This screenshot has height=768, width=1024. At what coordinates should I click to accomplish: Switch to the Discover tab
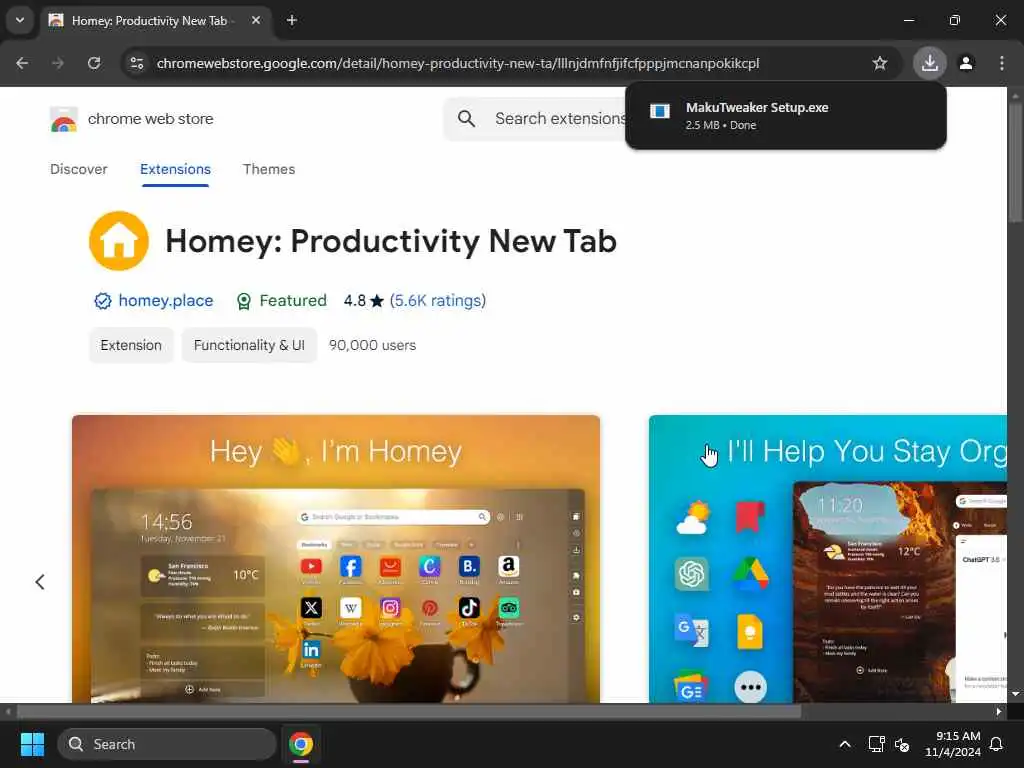point(78,169)
